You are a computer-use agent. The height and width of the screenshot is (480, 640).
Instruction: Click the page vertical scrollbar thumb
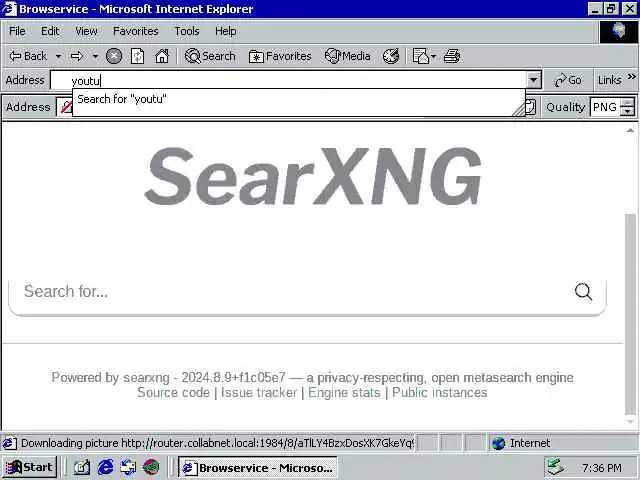[631, 313]
